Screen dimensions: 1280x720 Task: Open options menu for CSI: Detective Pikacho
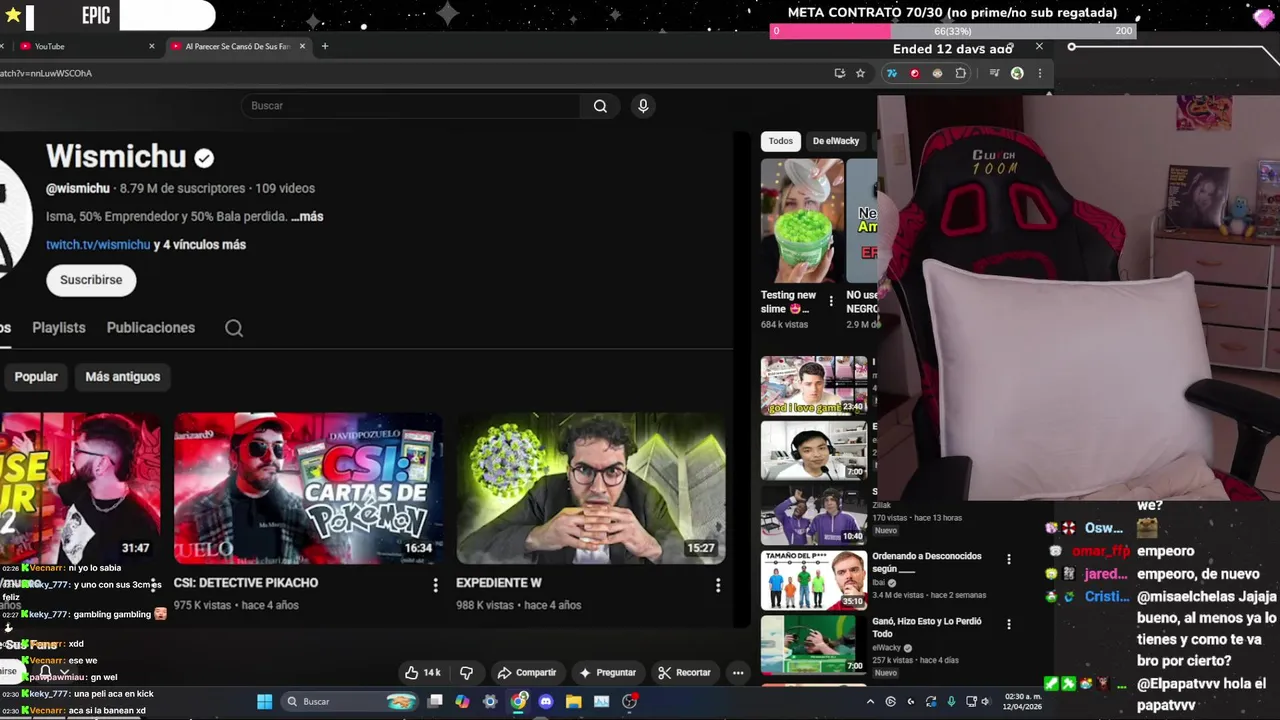[x=435, y=585]
